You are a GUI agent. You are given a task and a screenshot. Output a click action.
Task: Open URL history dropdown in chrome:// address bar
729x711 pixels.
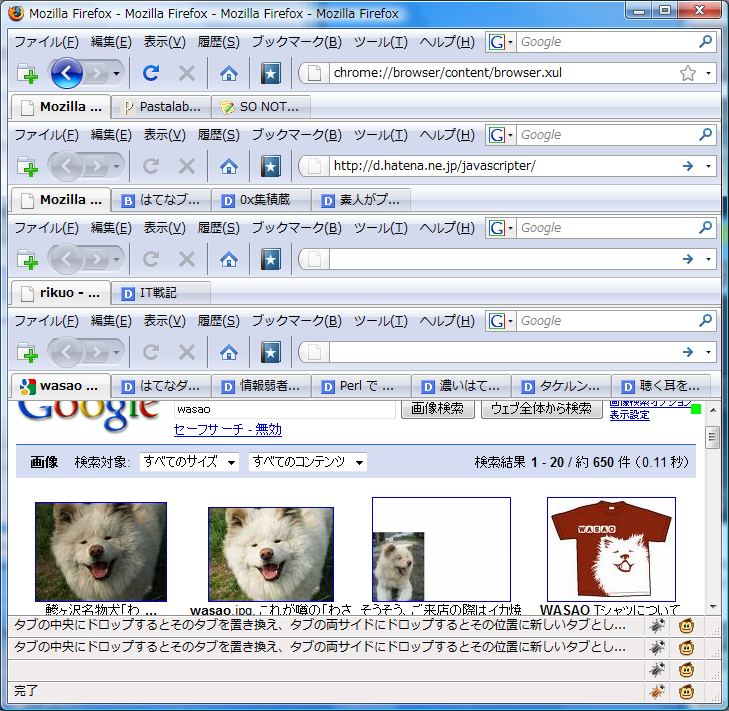pos(708,73)
